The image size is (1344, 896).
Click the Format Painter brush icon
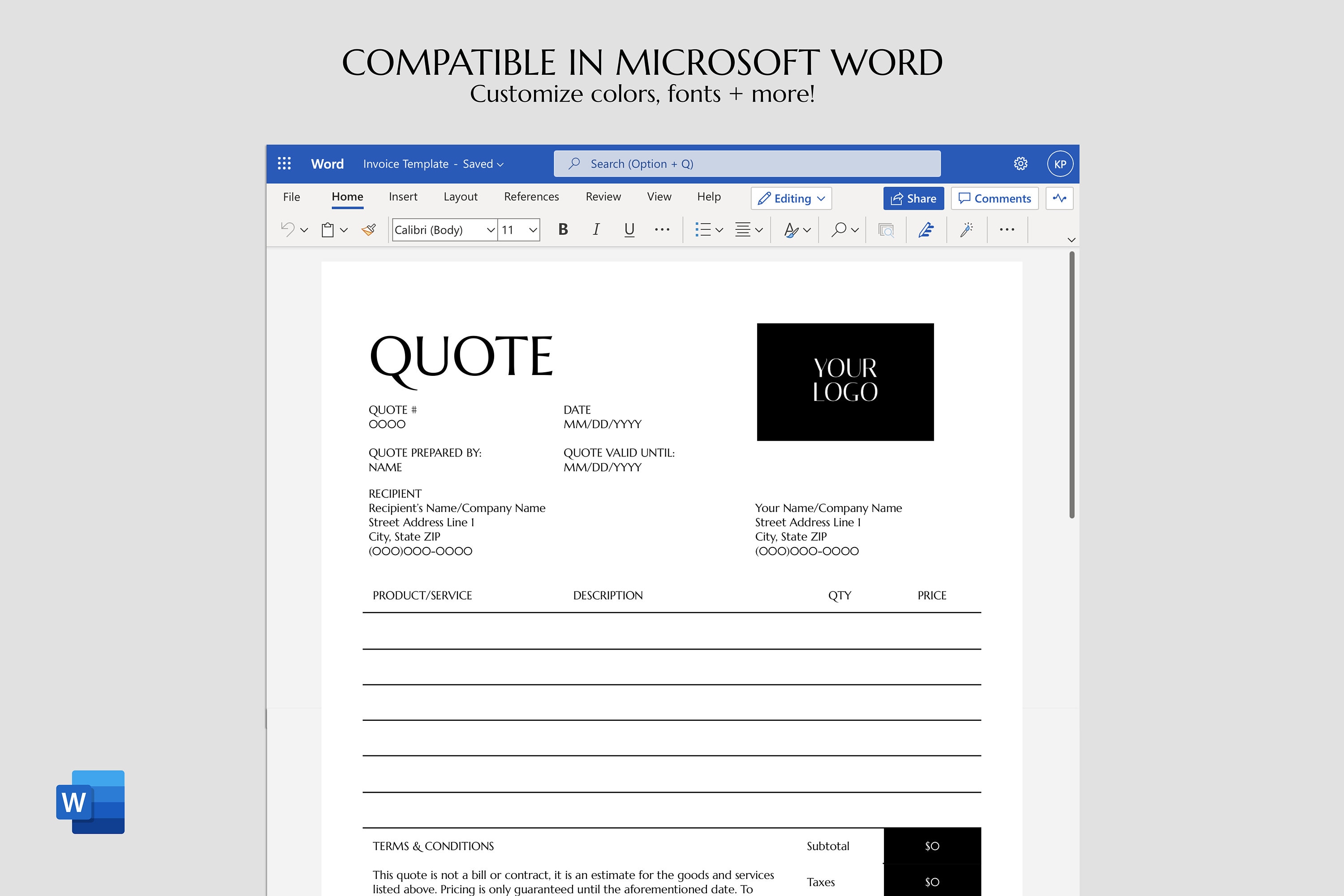[x=369, y=230]
